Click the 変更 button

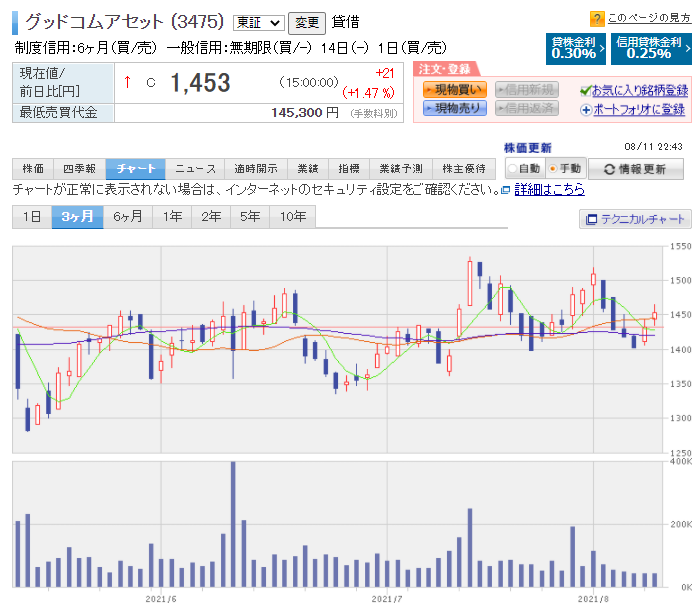[307, 23]
